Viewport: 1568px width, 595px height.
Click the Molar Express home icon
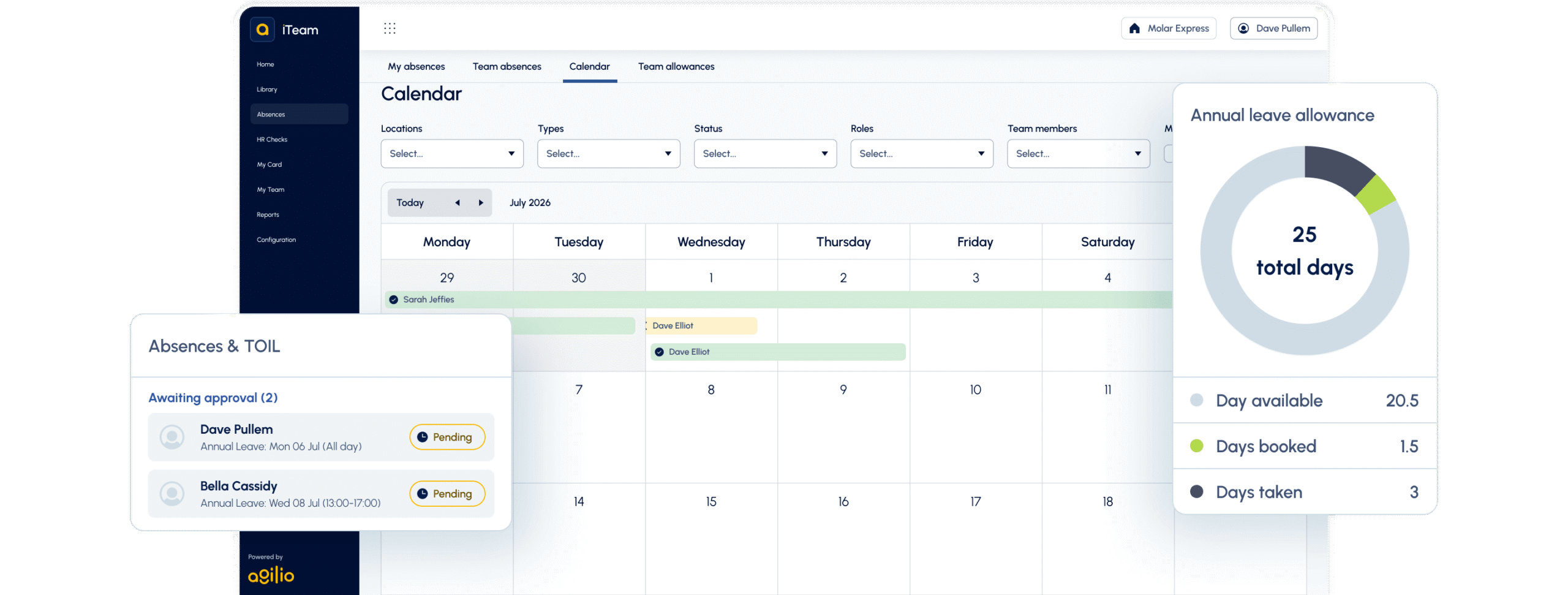click(1134, 28)
